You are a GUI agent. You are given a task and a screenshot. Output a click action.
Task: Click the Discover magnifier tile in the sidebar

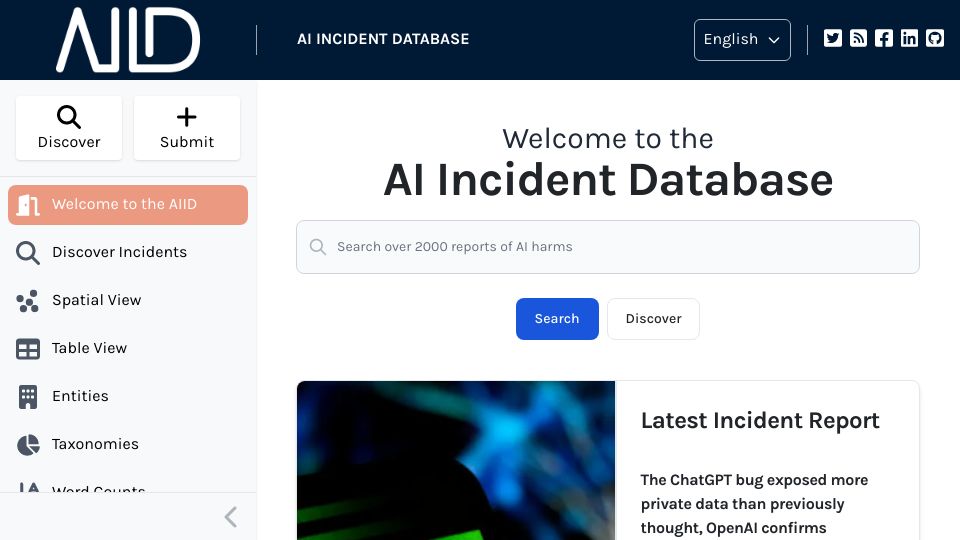click(69, 128)
